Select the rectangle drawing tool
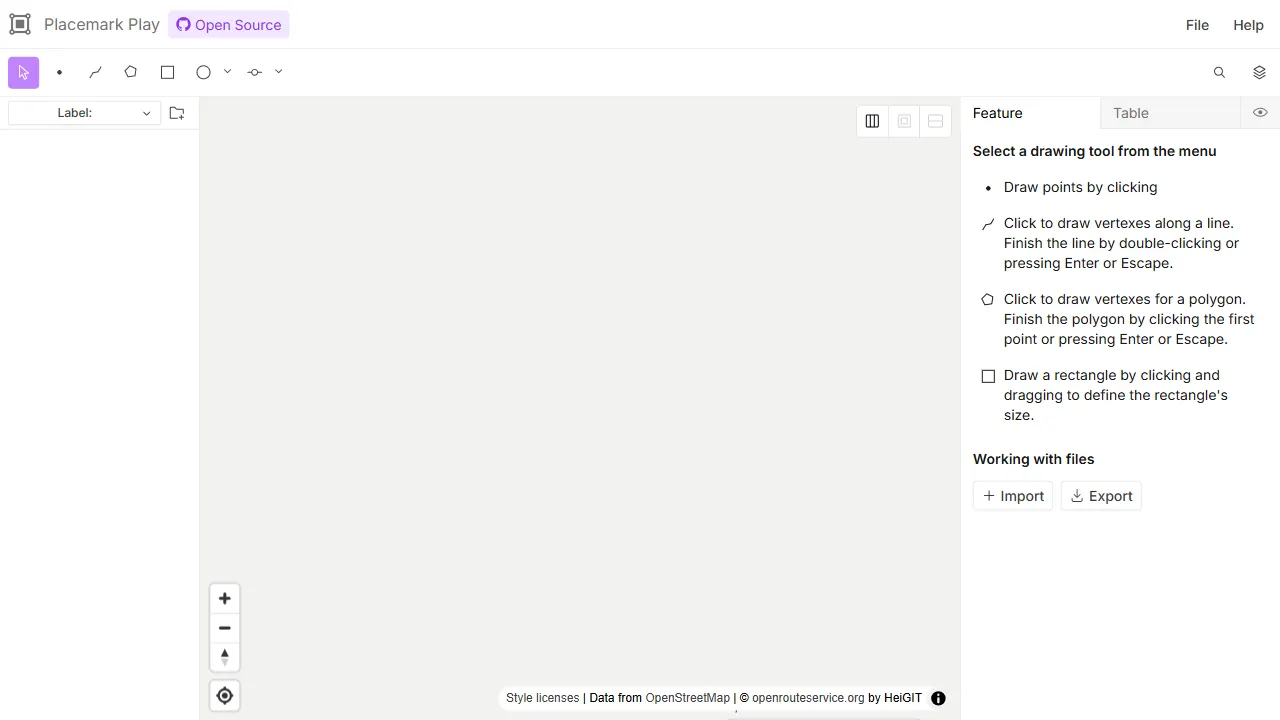Image resolution: width=1280 pixels, height=720 pixels. pos(168,72)
